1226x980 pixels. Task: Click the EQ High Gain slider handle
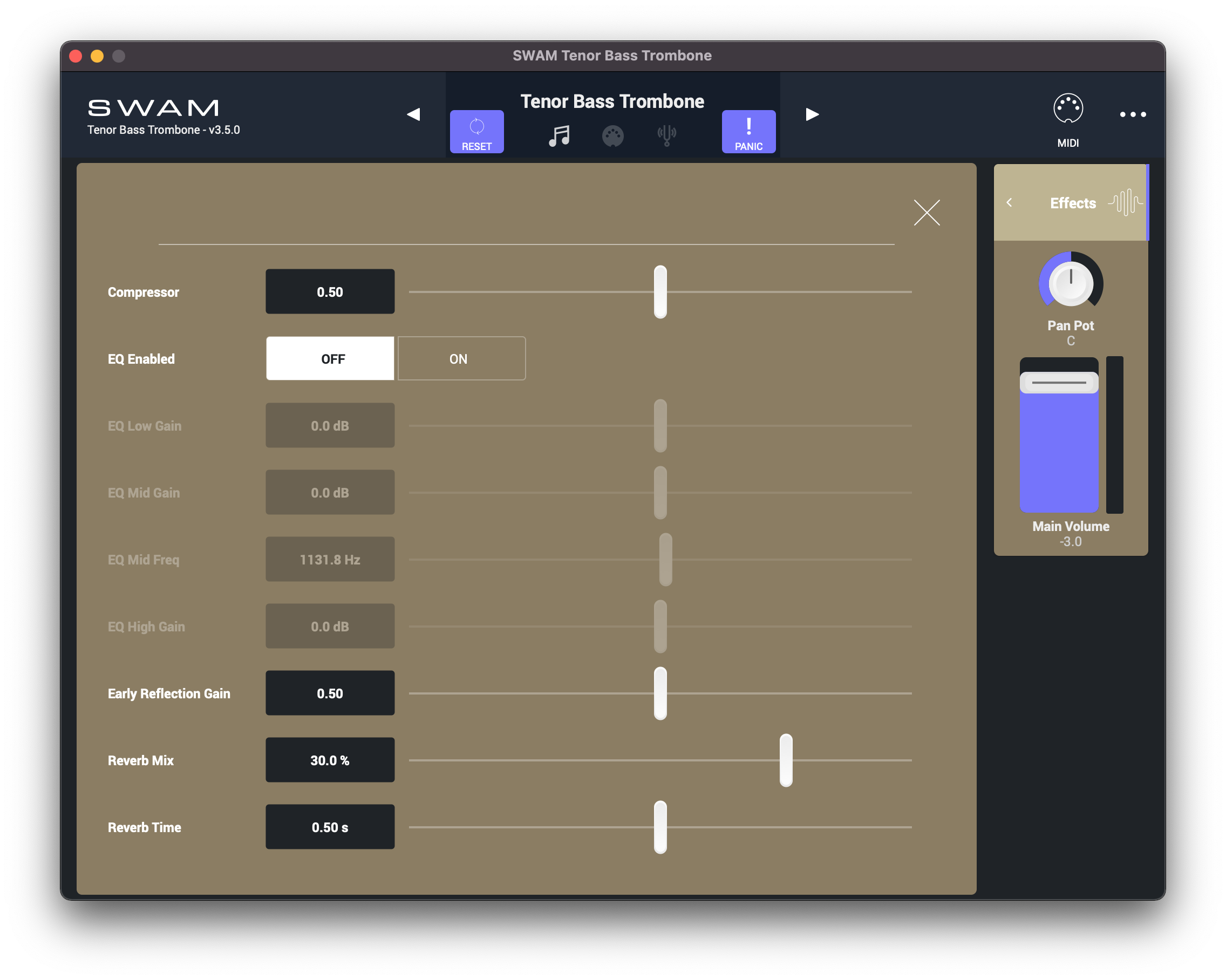pos(660,626)
